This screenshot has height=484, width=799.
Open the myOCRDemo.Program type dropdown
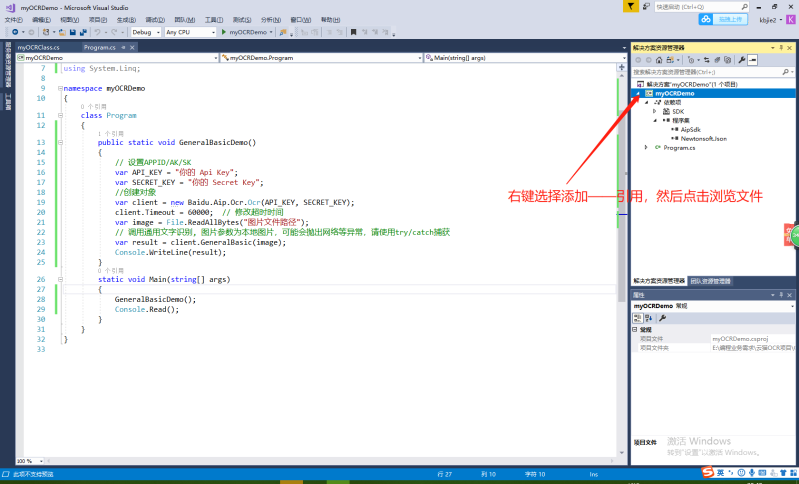[x=322, y=58]
